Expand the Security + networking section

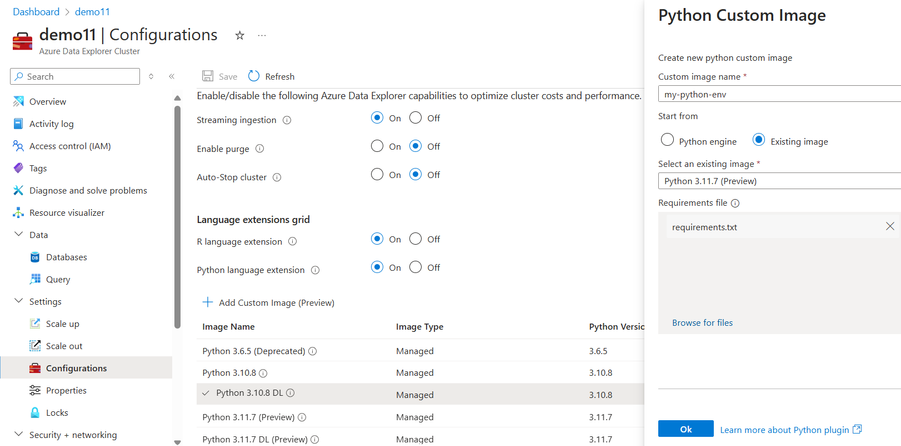(x=17, y=435)
